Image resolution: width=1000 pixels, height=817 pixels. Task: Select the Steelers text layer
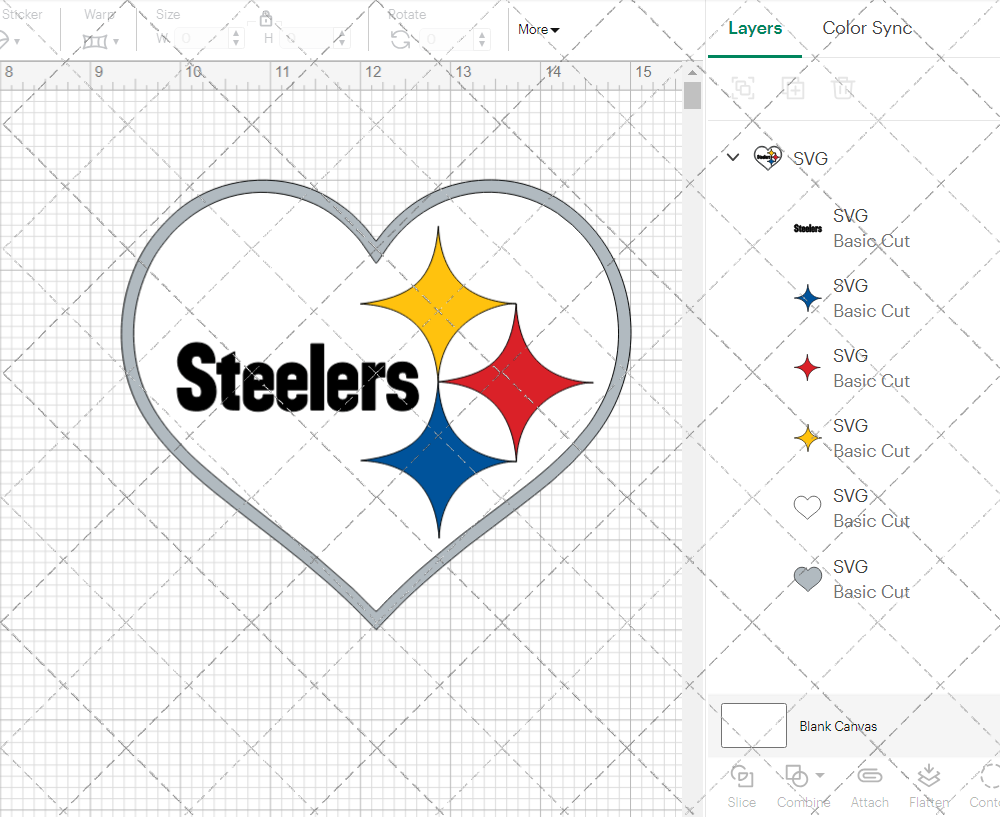point(850,228)
